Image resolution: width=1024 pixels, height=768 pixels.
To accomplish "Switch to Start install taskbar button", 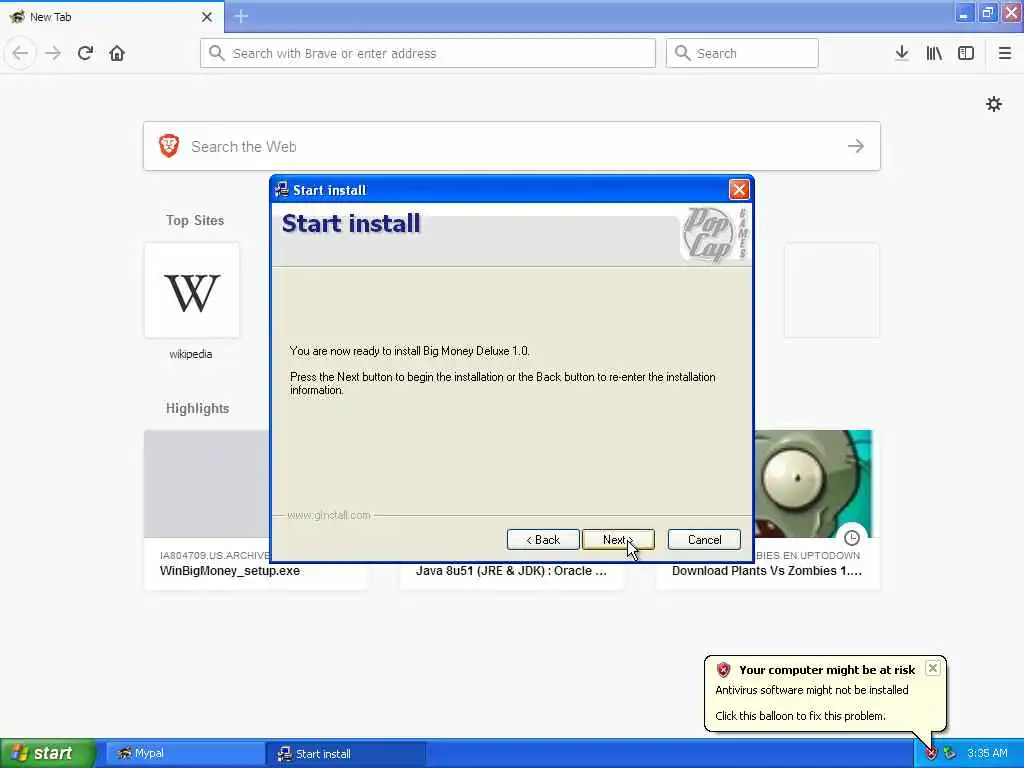I will pyautogui.click(x=346, y=753).
